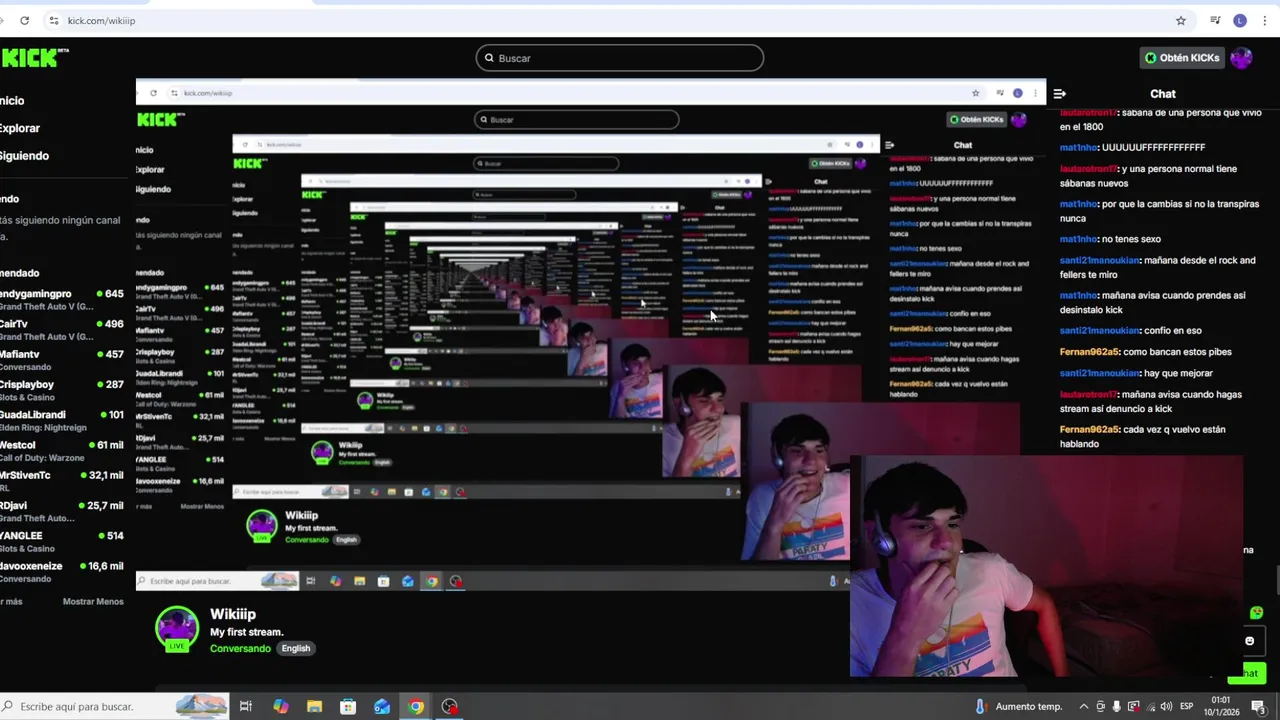Click the Conversando category link

(240, 649)
